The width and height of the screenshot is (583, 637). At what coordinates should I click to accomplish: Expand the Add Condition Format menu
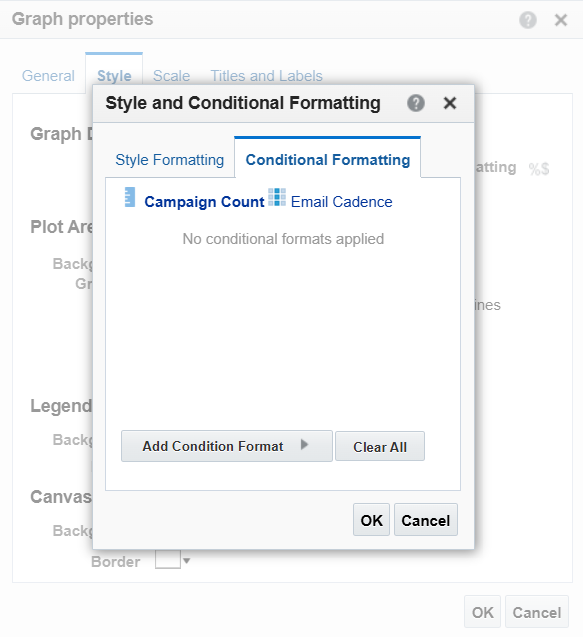pyautogui.click(x=227, y=446)
